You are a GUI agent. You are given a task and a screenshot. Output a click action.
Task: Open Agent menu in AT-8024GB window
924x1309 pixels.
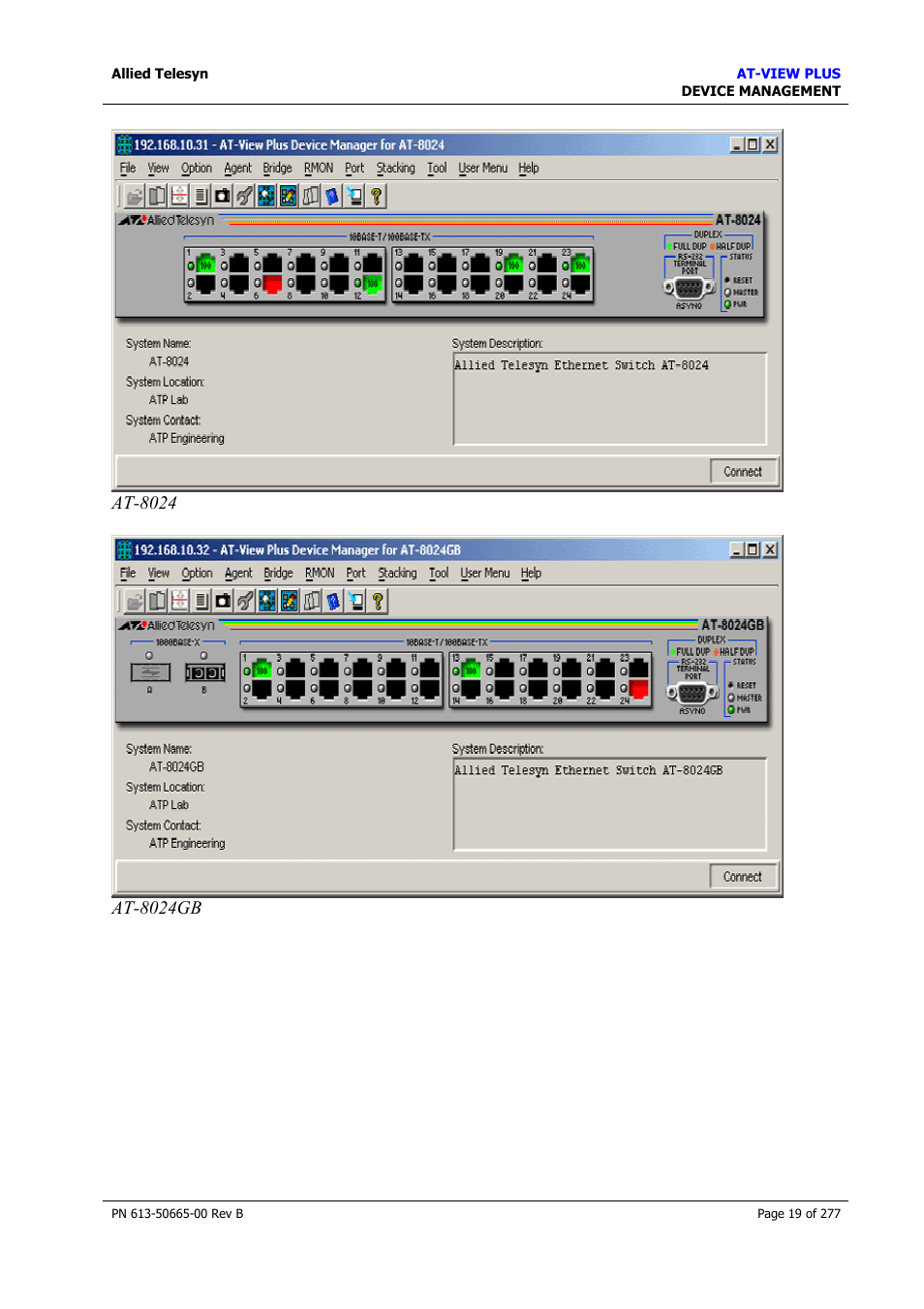pyautogui.click(x=238, y=574)
